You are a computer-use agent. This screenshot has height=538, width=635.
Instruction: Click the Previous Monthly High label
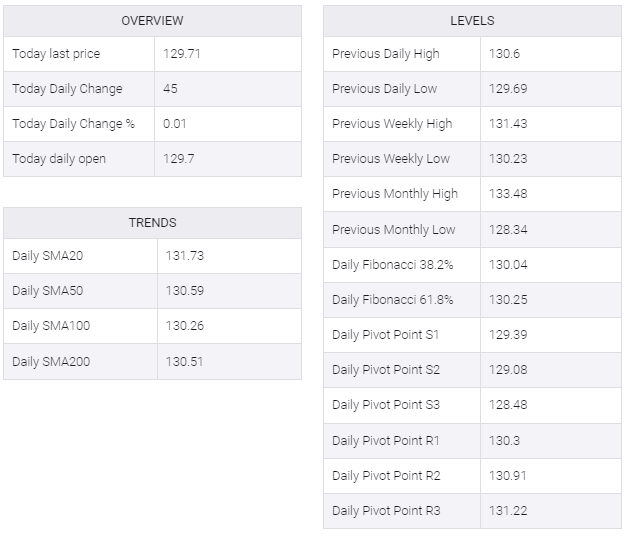click(395, 194)
